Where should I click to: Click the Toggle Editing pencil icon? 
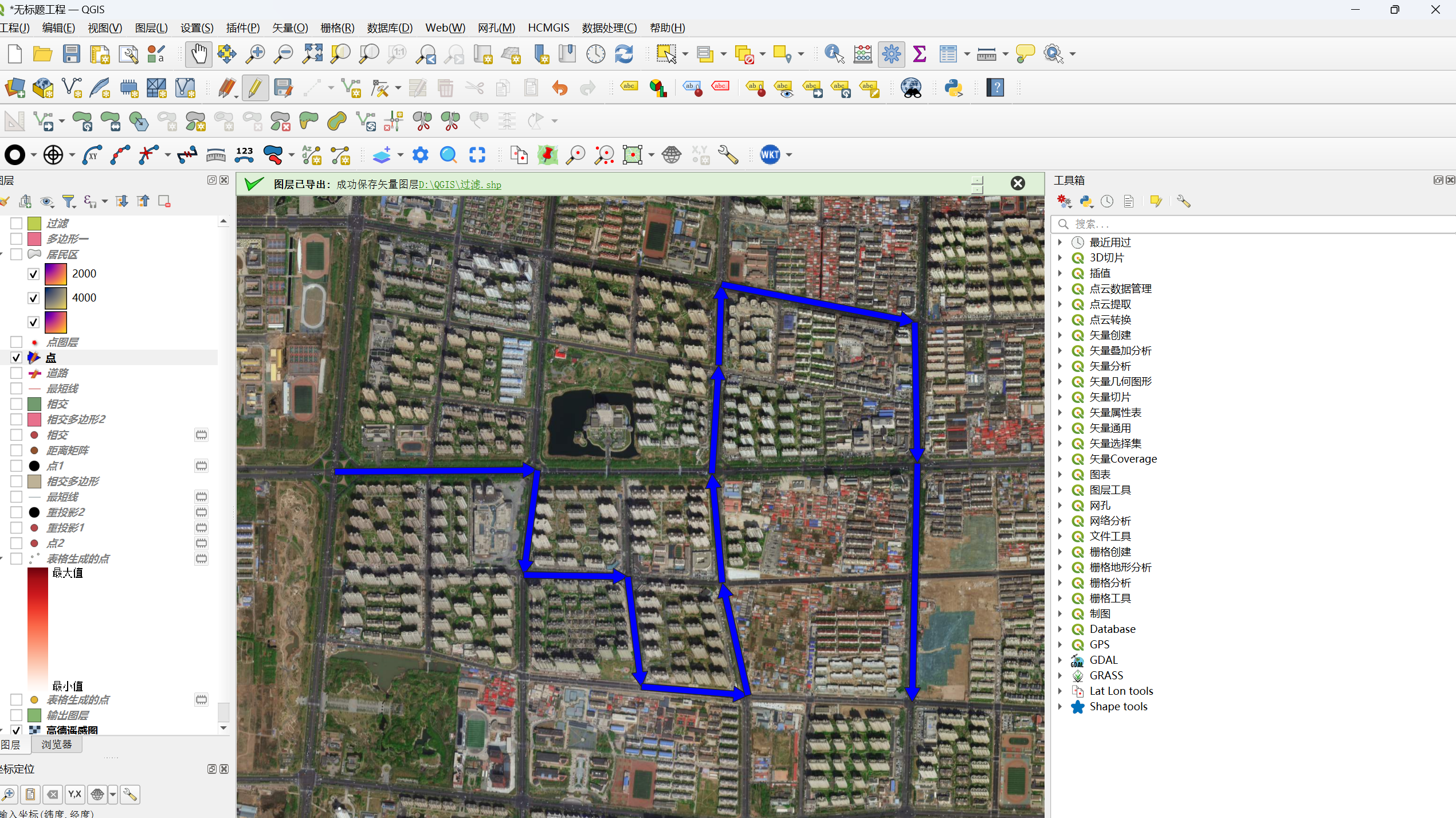click(255, 88)
